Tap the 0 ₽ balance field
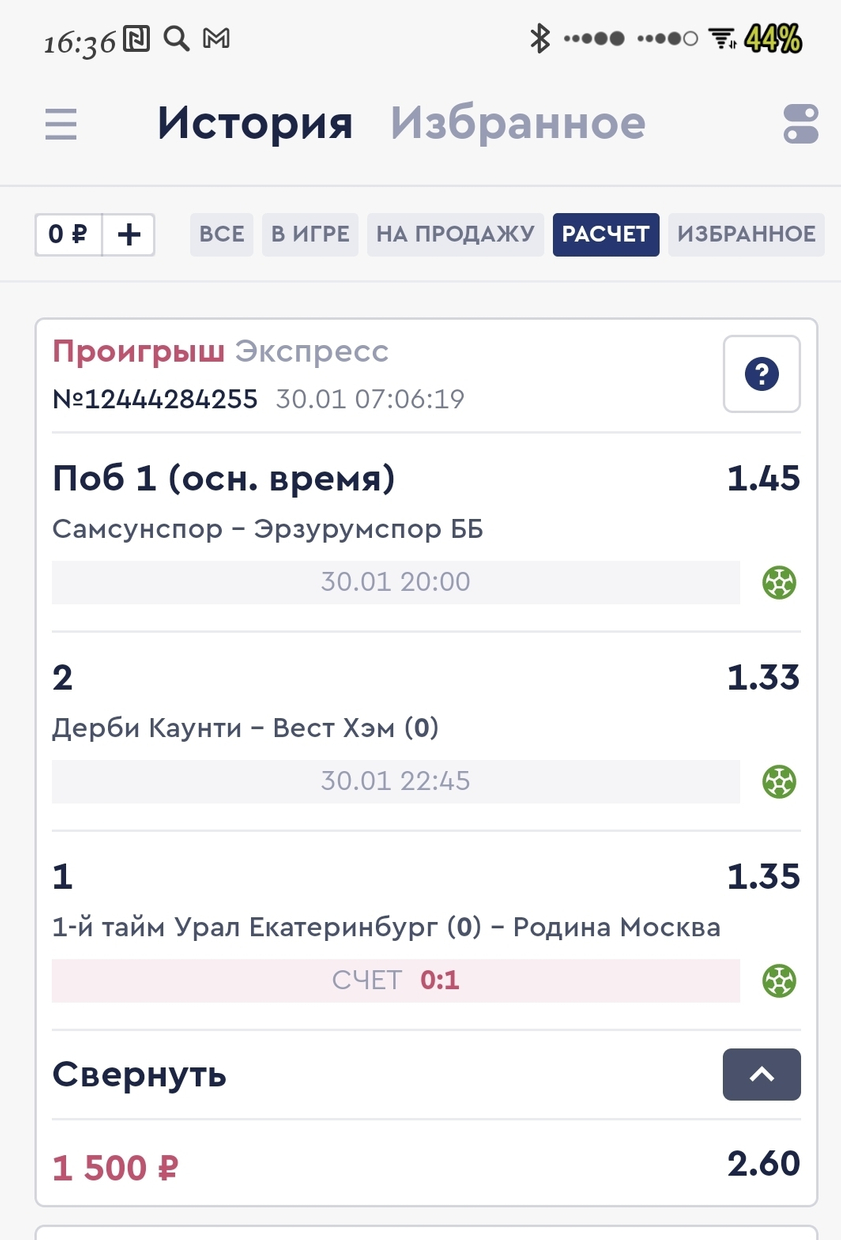 pyautogui.click(x=68, y=235)
